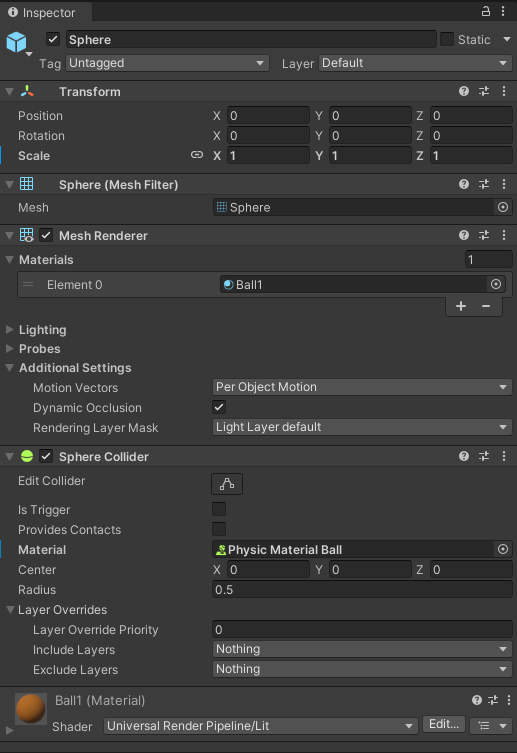The width and height of the screenshot is (517, 753).
Task: Click the Position X field
Action: click(x=268, y=116)
